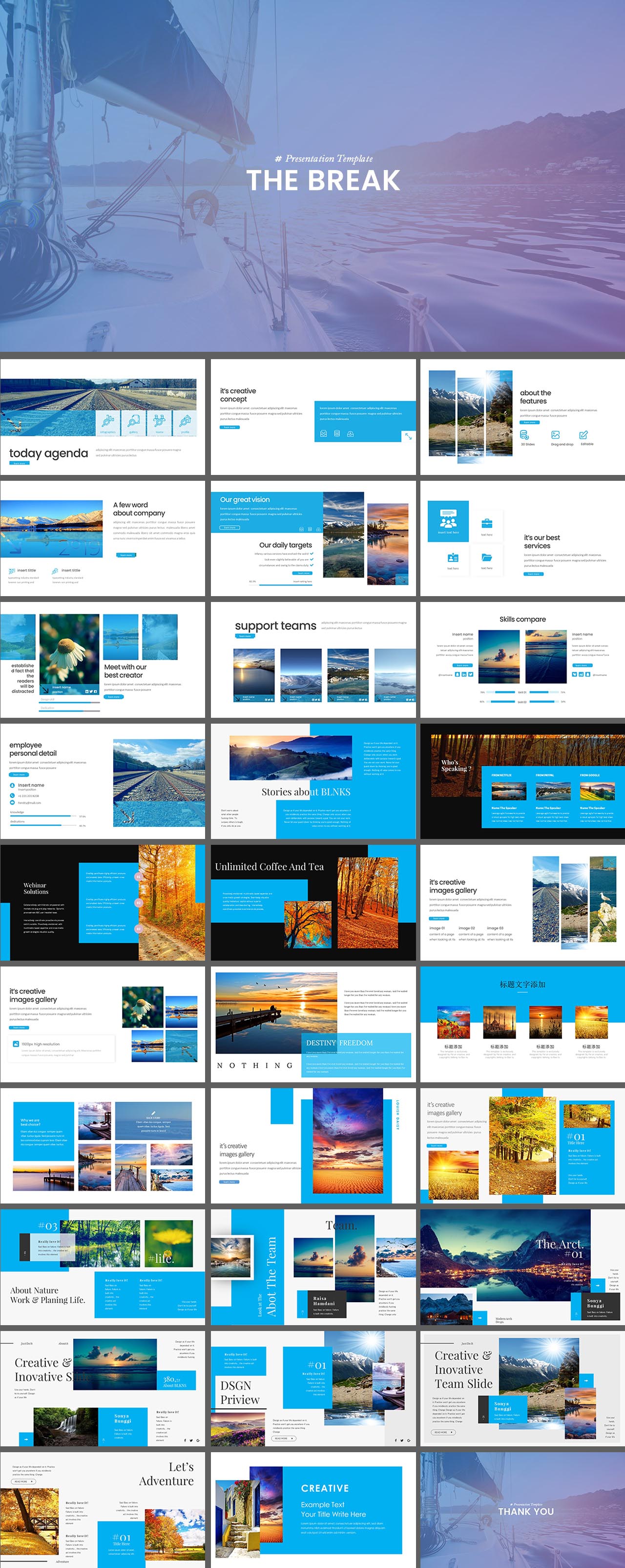Click the blue button under today agenda title

point(20,463)
